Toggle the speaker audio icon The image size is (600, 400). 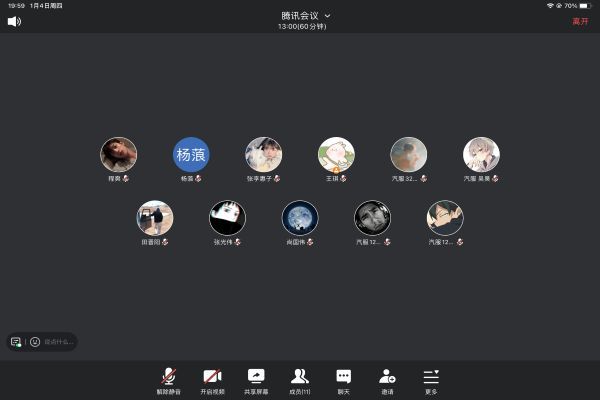point(14,21)
